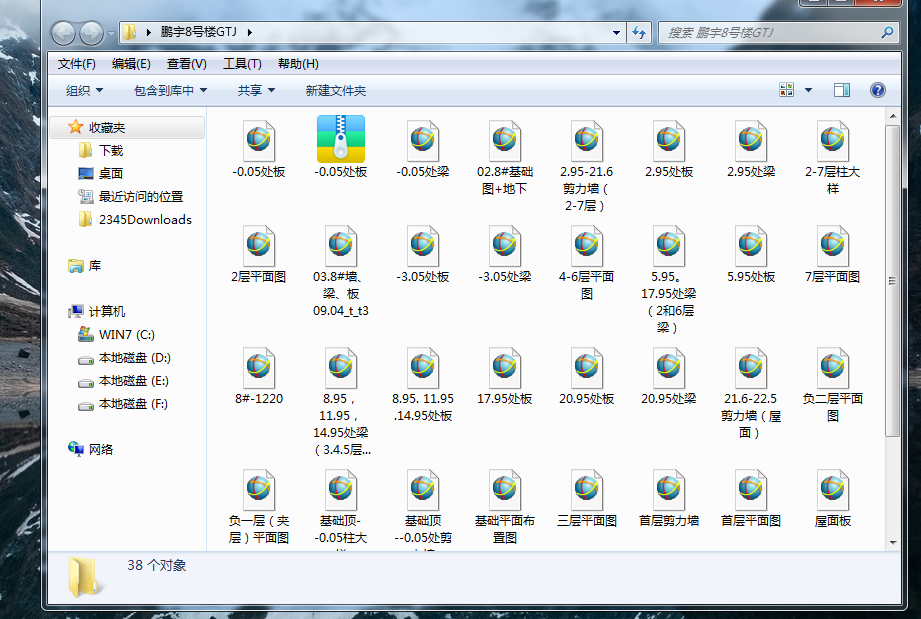Open the 工具(T) menu
The image size is (921, 619).
(242, 63)
